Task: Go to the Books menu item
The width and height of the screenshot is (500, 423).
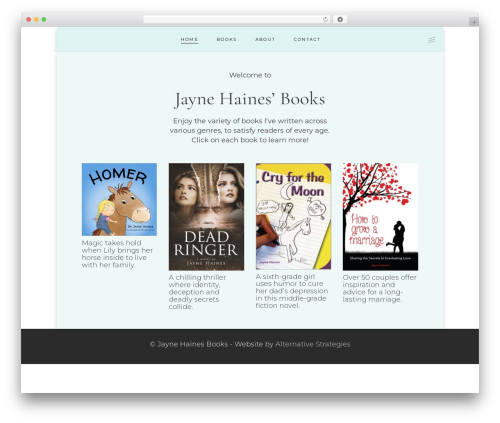Action: 226,39
